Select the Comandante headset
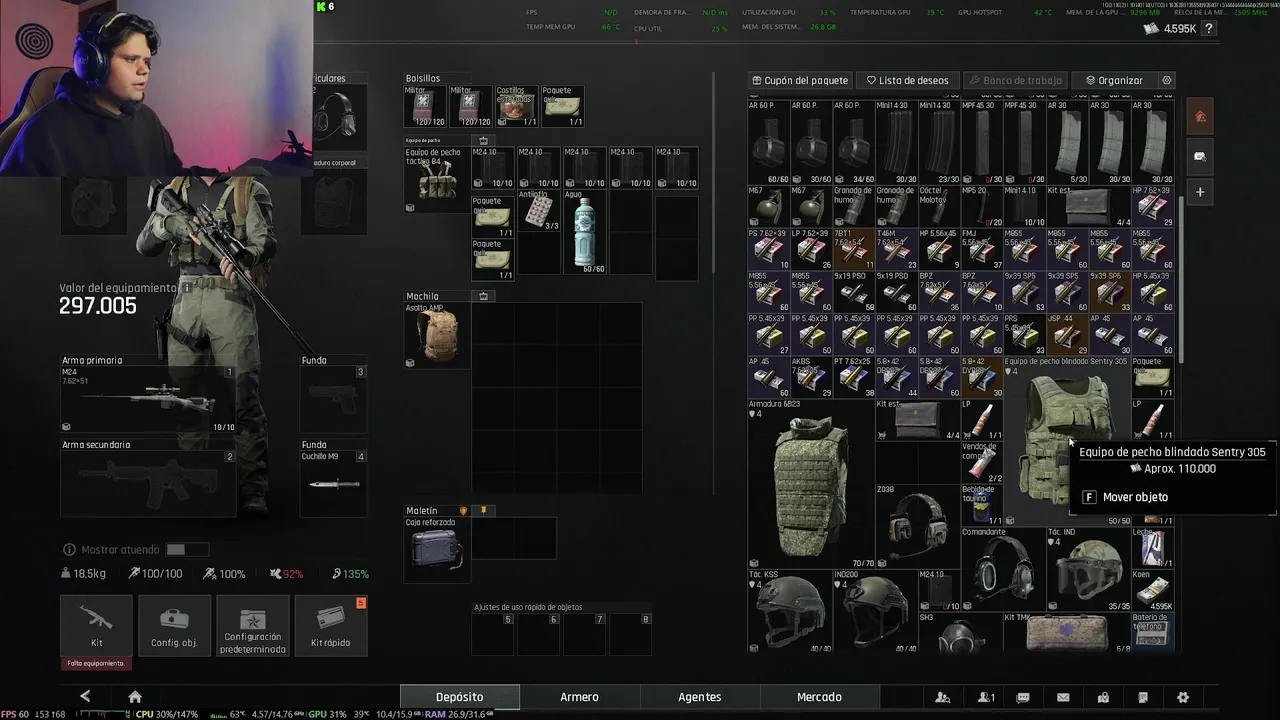 point(1002,569)
